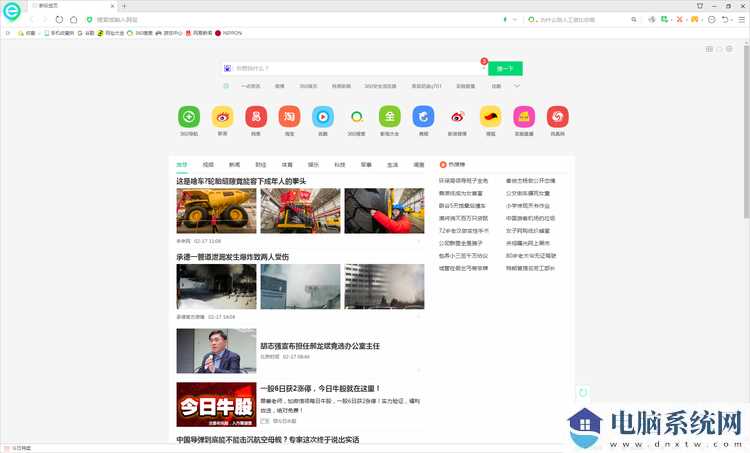Select the first green active news tab
Image resolution: width=750 pixels, height=453 pixels.
pyautogui.click(x=182, y=165)
